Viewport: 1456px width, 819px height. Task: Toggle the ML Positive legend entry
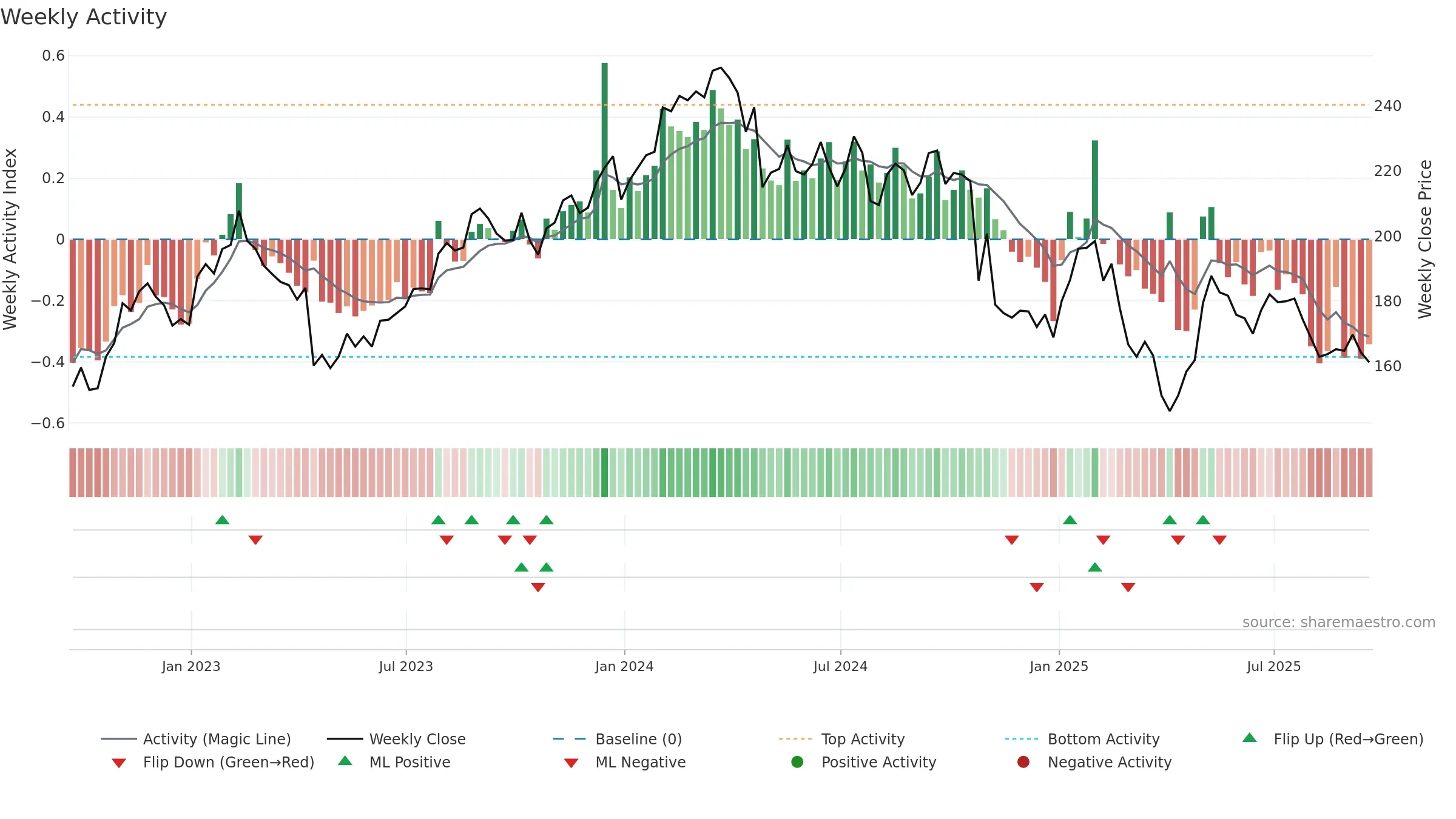click(394, 762)
